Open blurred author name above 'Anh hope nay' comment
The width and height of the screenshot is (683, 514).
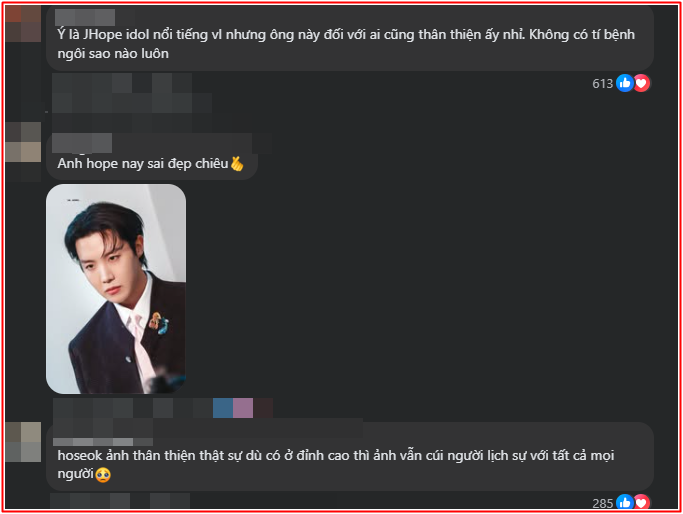point(82,143)
